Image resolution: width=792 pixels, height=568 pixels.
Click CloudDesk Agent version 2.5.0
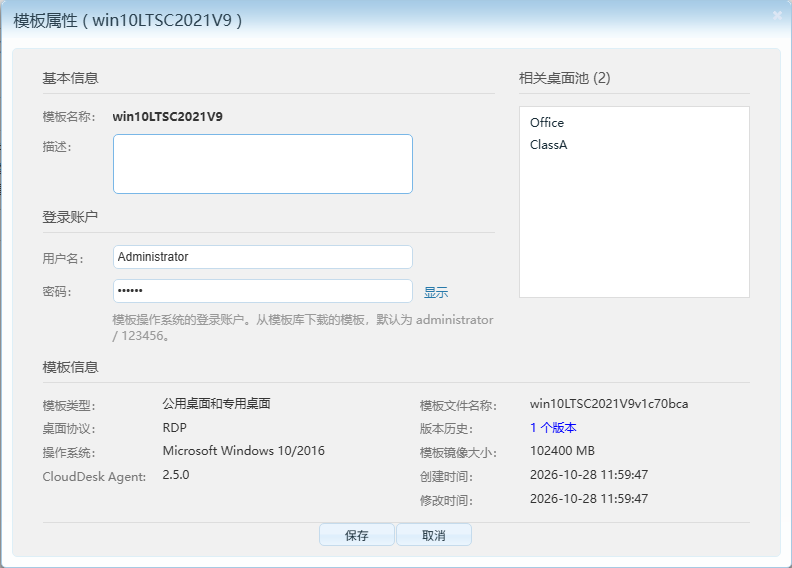tap(176, 475)
